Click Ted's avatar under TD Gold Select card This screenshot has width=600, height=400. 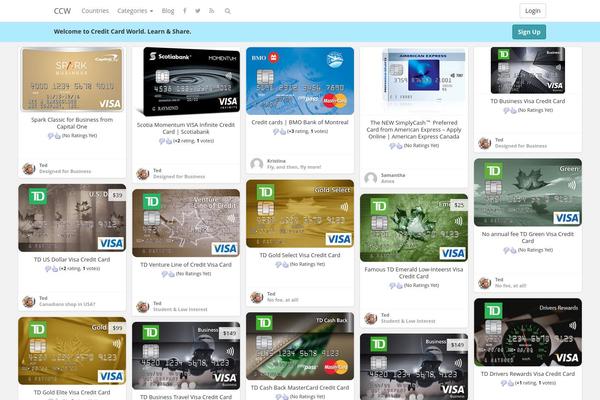(257, 297)
